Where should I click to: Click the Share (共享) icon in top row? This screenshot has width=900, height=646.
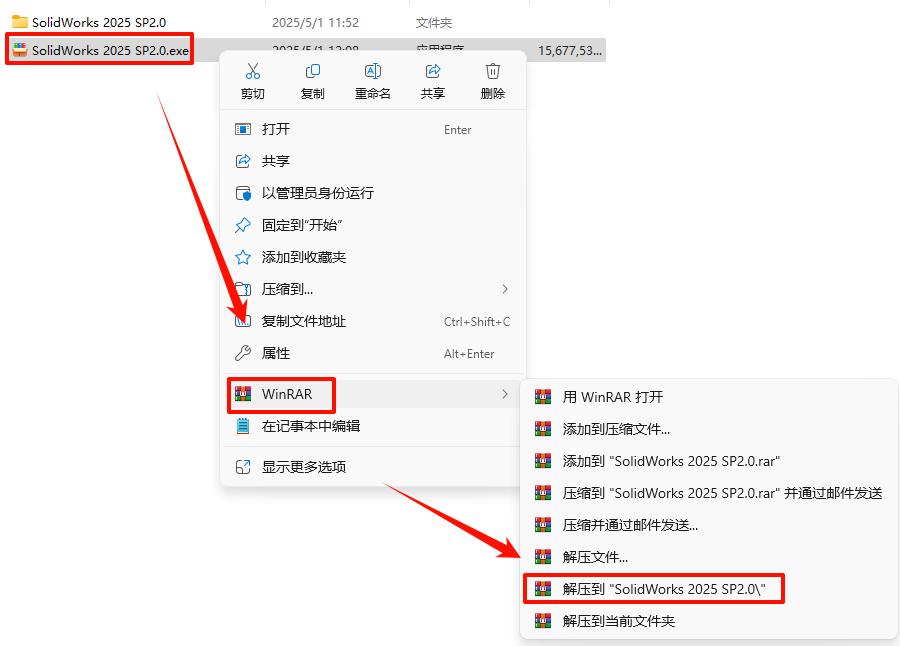pos(433,71)
